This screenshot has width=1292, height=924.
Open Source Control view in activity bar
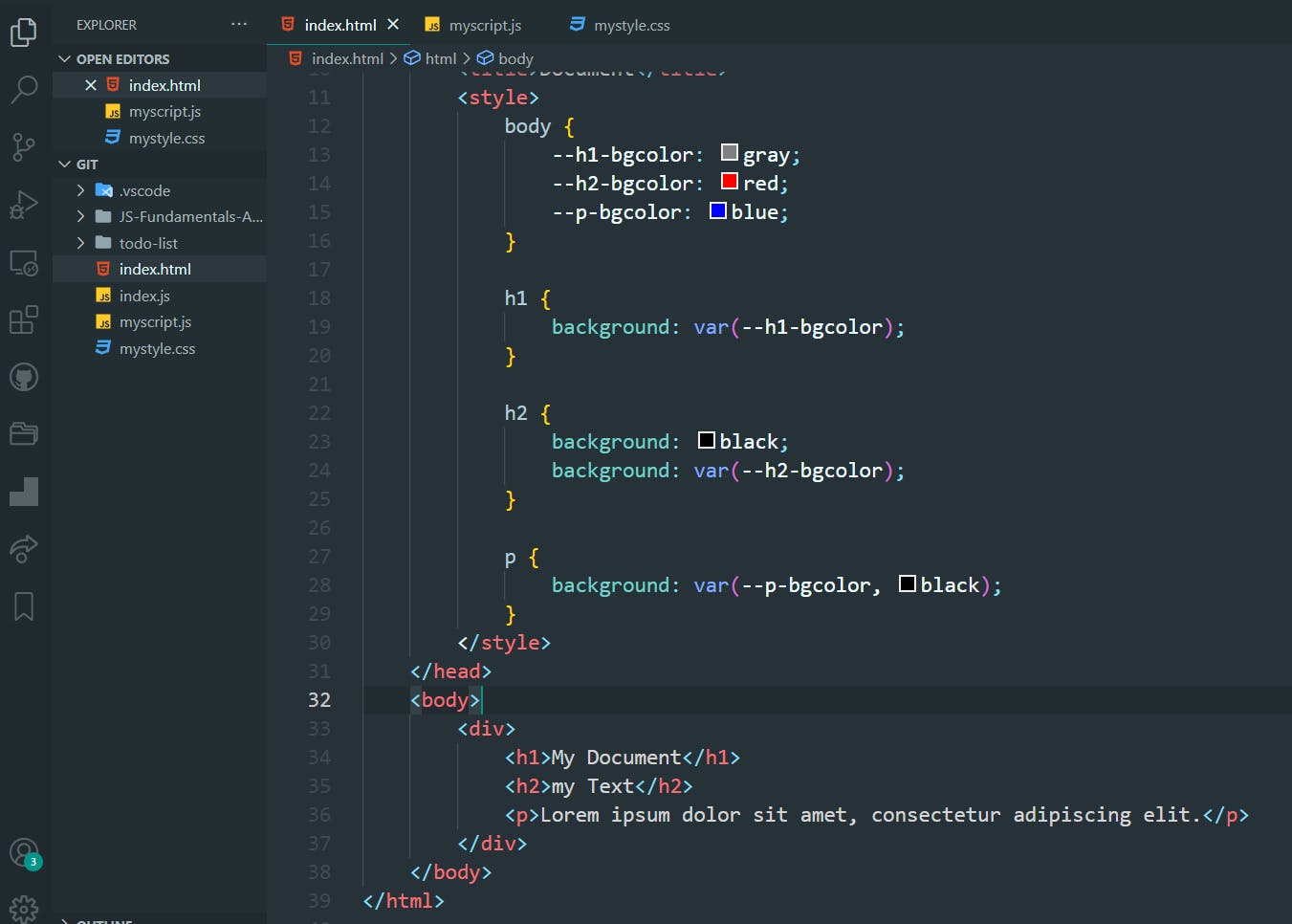click(23, 147)
